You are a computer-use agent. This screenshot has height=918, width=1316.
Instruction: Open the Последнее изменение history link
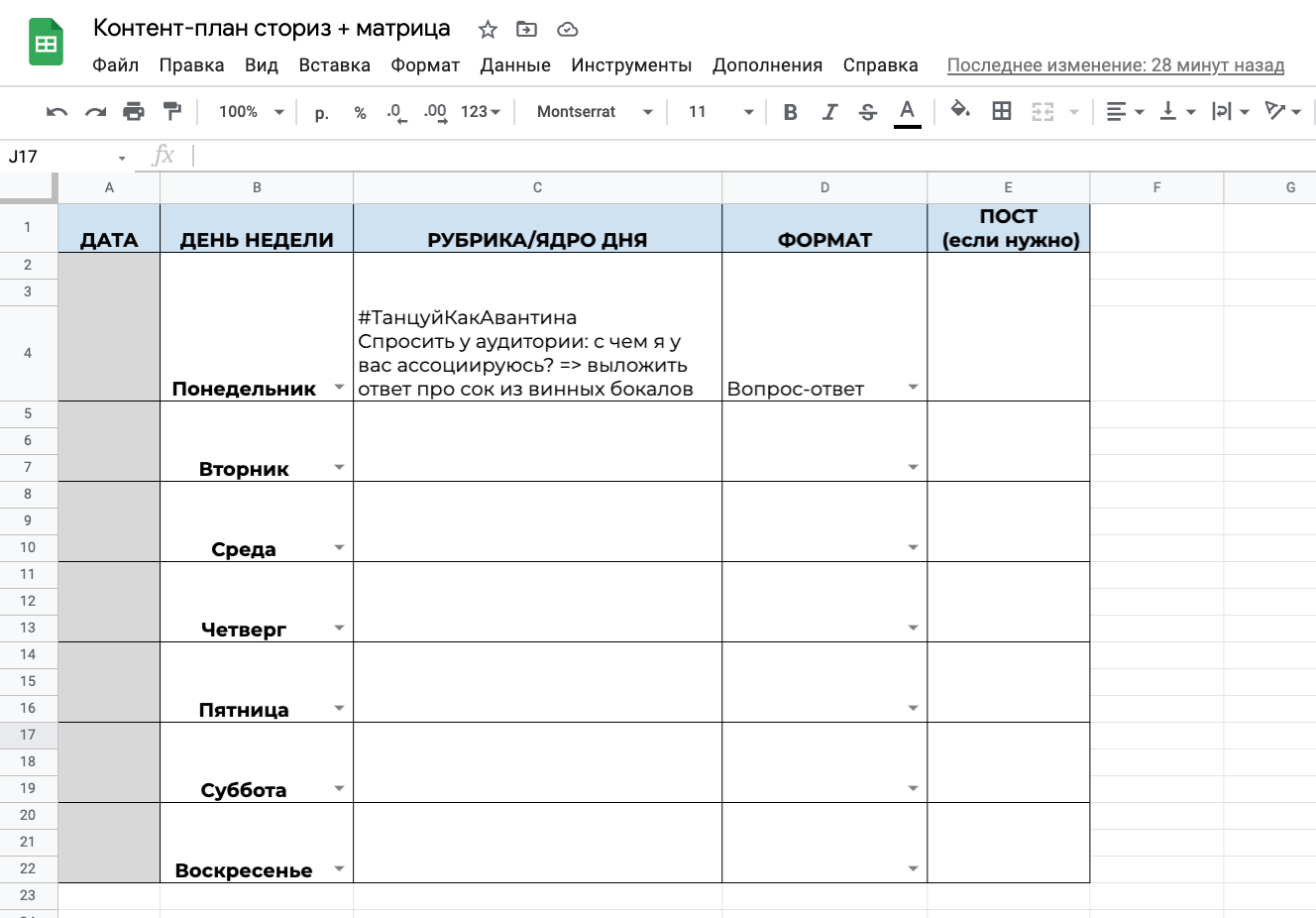(1116, 65)
